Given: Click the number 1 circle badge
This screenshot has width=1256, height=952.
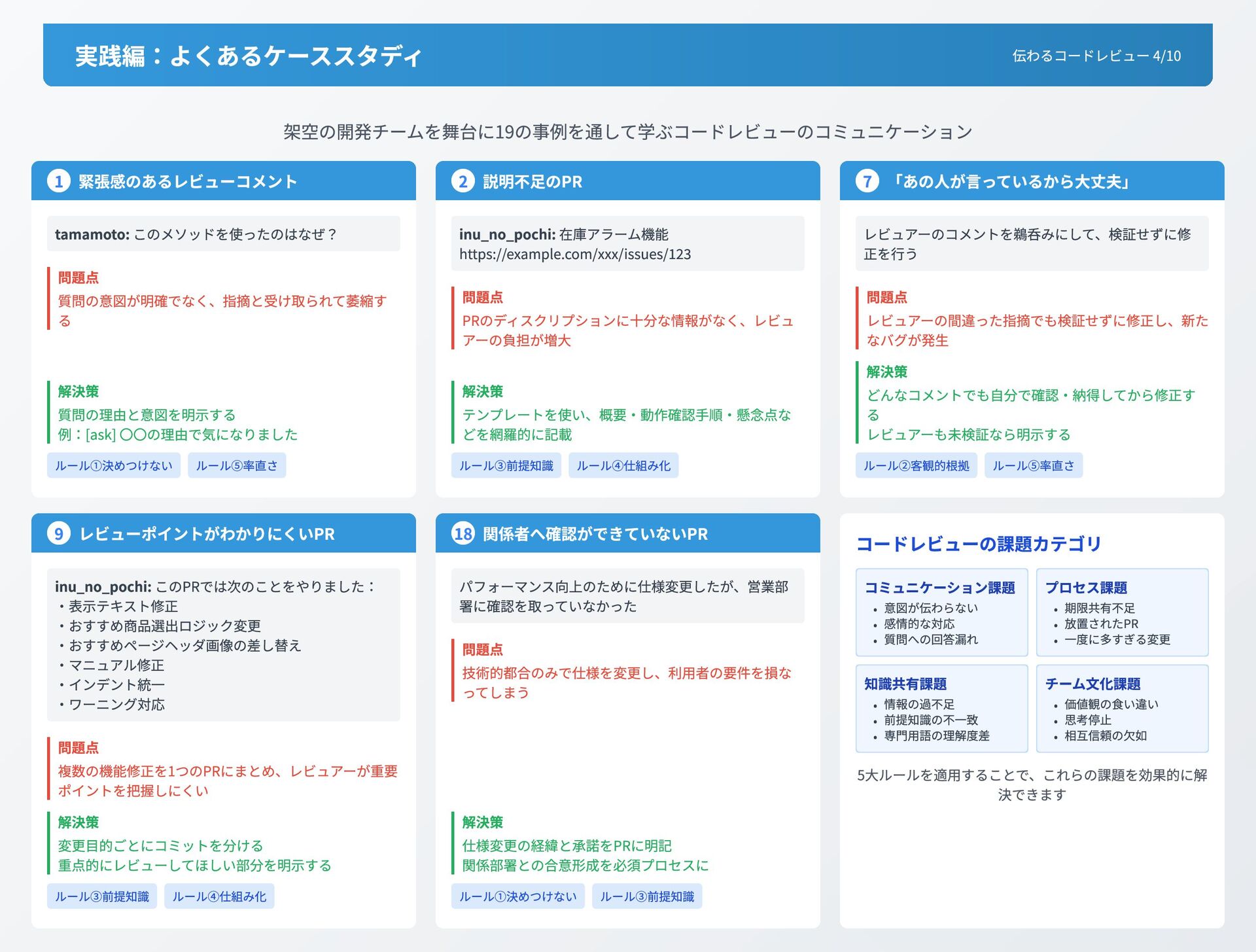Looking at the screenshot, I should pyautogui.click(x=59, y=181).
